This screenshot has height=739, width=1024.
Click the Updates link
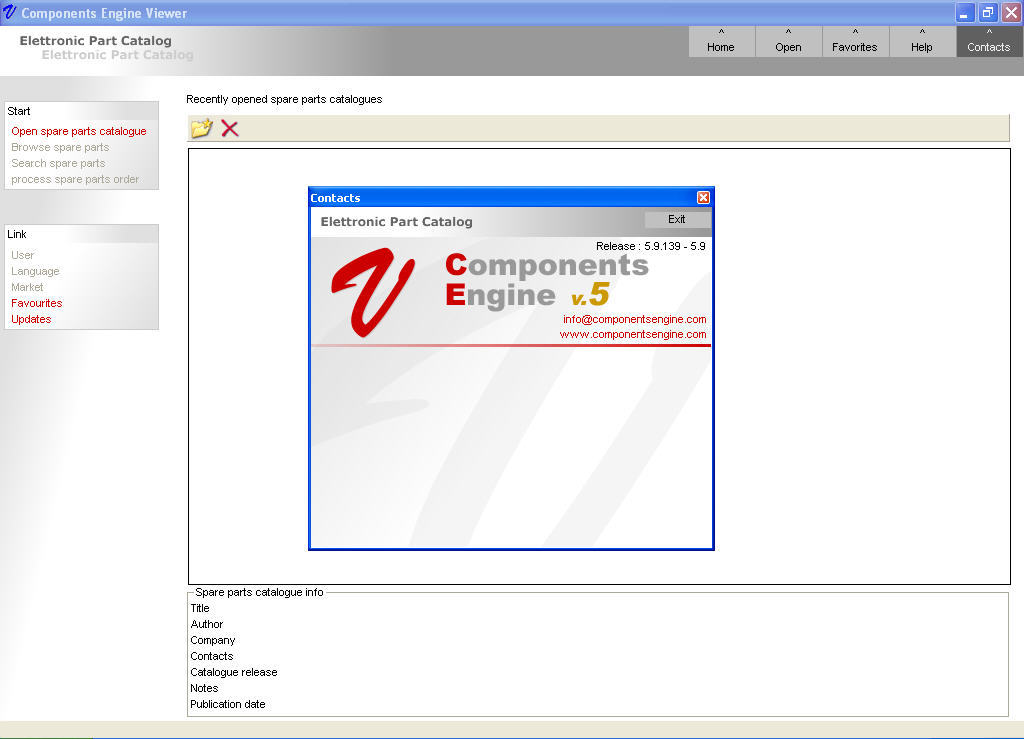point(31,319)
